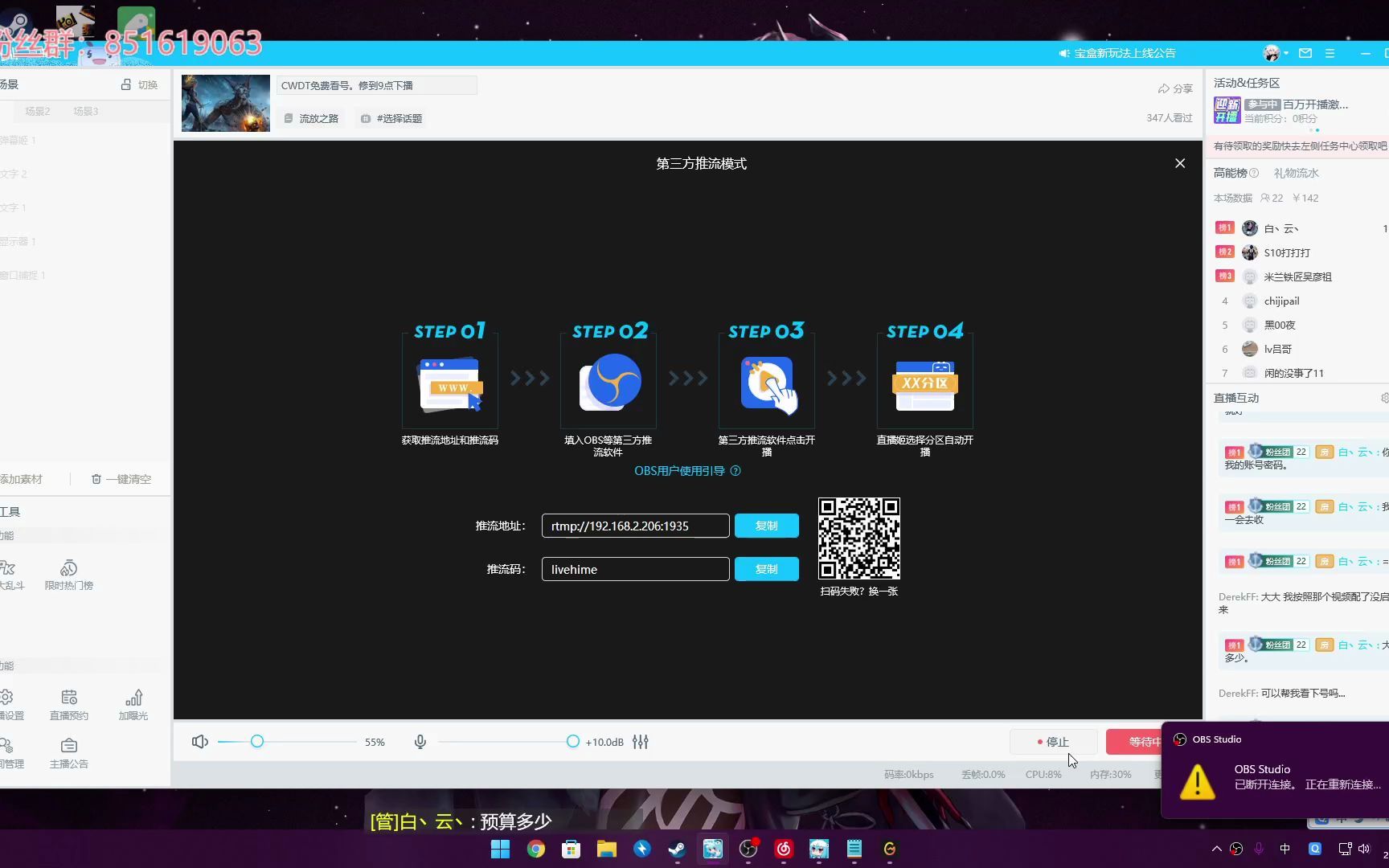Open the 限时热门榜 tool icon

[69, 575]
